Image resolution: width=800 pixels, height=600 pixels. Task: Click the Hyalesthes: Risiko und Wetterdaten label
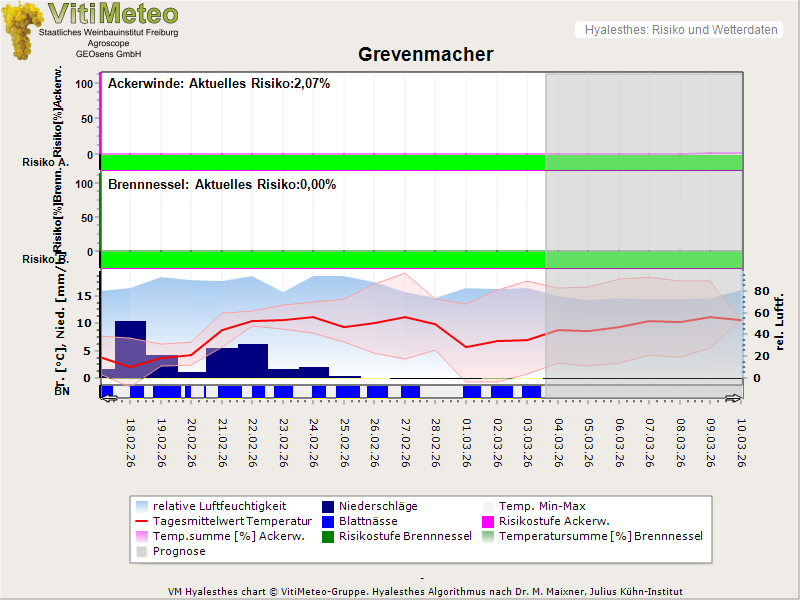click(x=680, y=30)
